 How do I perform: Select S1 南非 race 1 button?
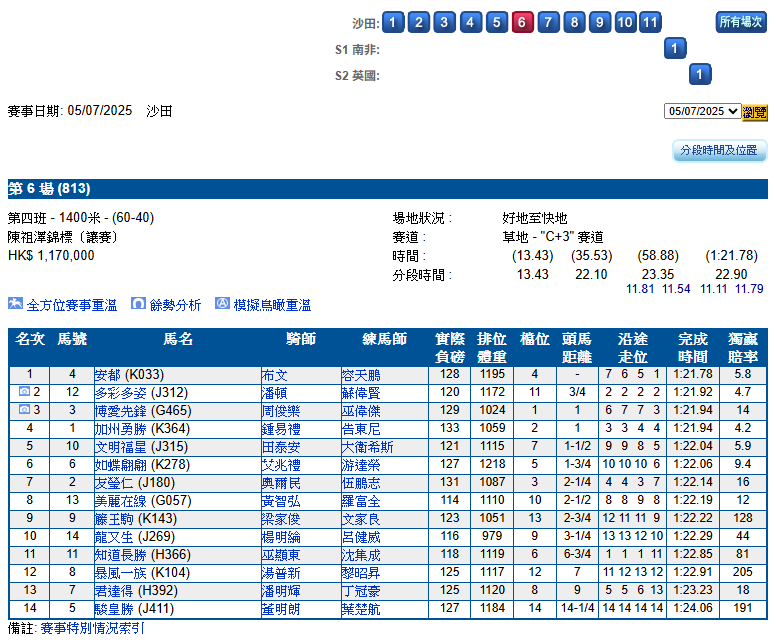[675, 48]
